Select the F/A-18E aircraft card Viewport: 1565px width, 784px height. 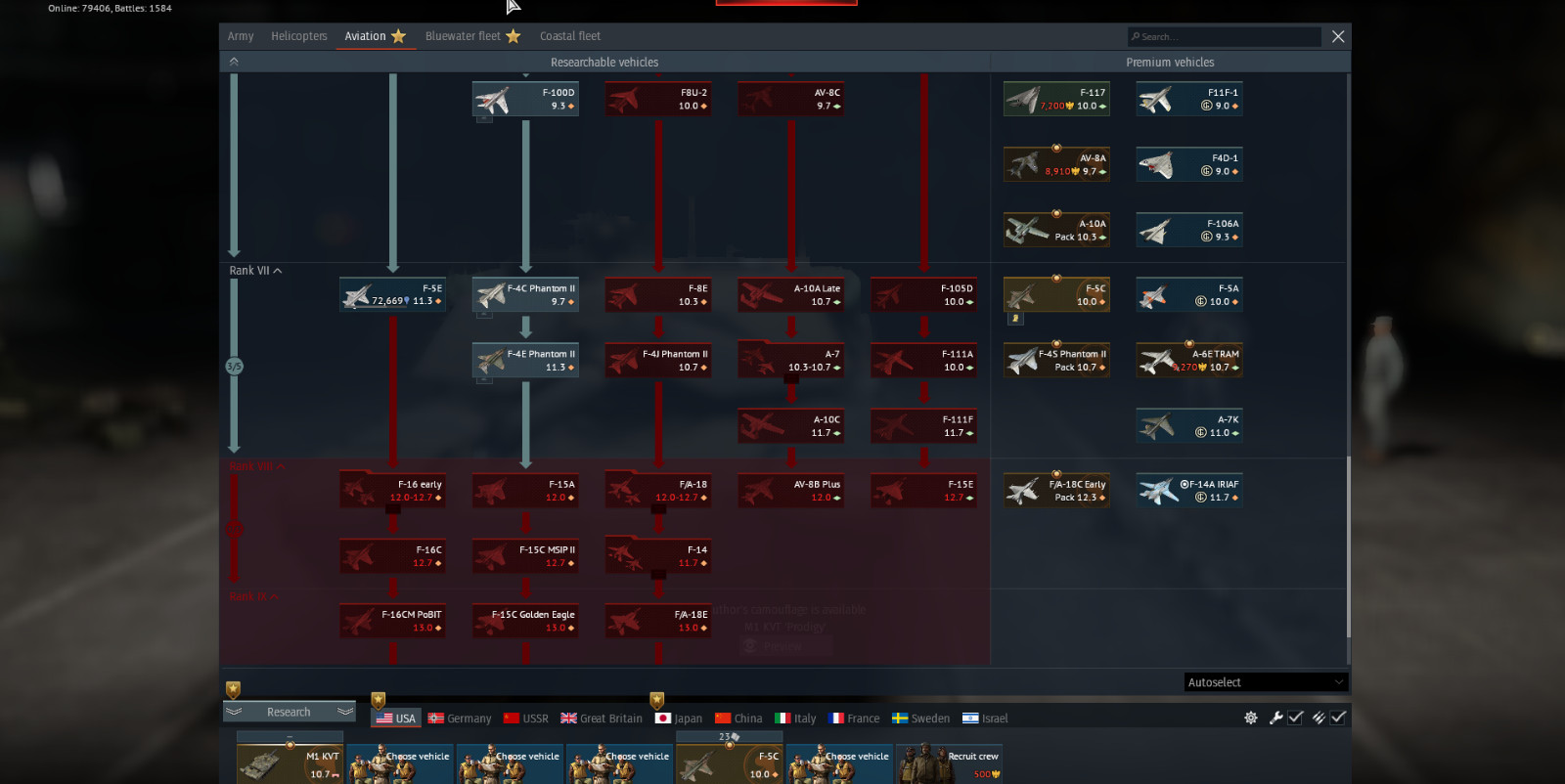658,621
